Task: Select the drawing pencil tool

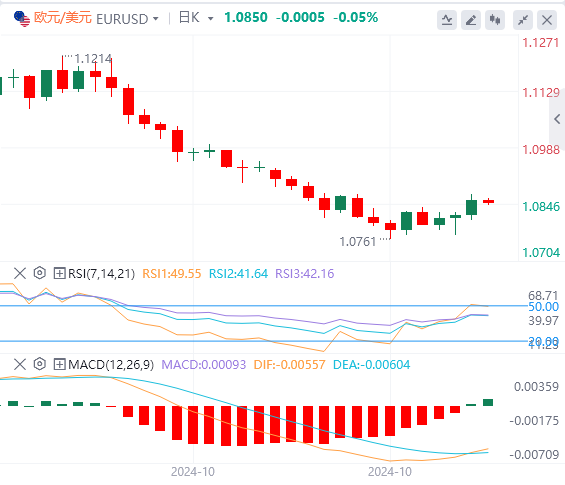Action: tap(471, 20)
